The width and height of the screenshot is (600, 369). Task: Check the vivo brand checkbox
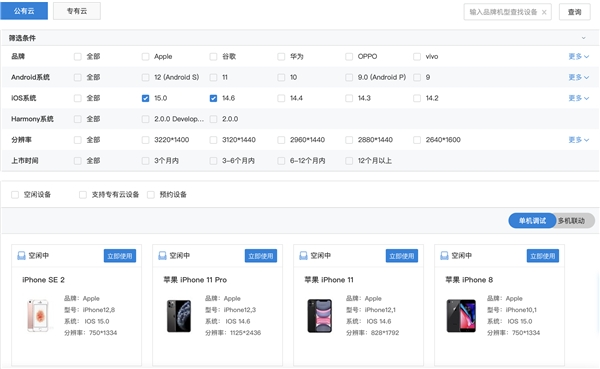417,57
